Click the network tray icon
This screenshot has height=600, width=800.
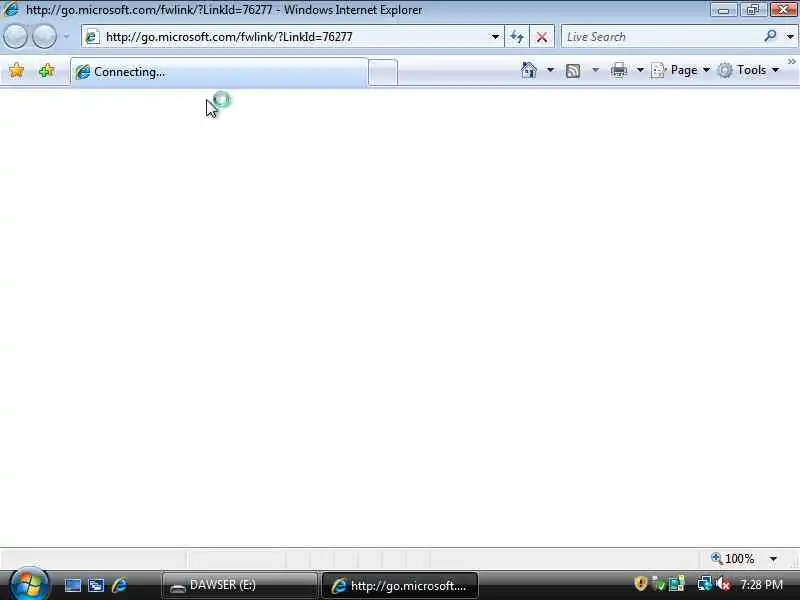click(x=704, y=584)
